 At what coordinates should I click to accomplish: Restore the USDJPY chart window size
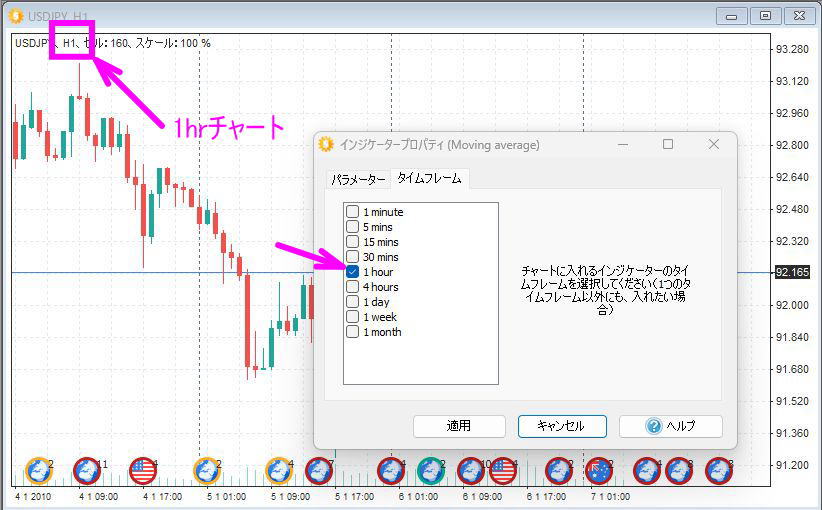coord(765,16)
